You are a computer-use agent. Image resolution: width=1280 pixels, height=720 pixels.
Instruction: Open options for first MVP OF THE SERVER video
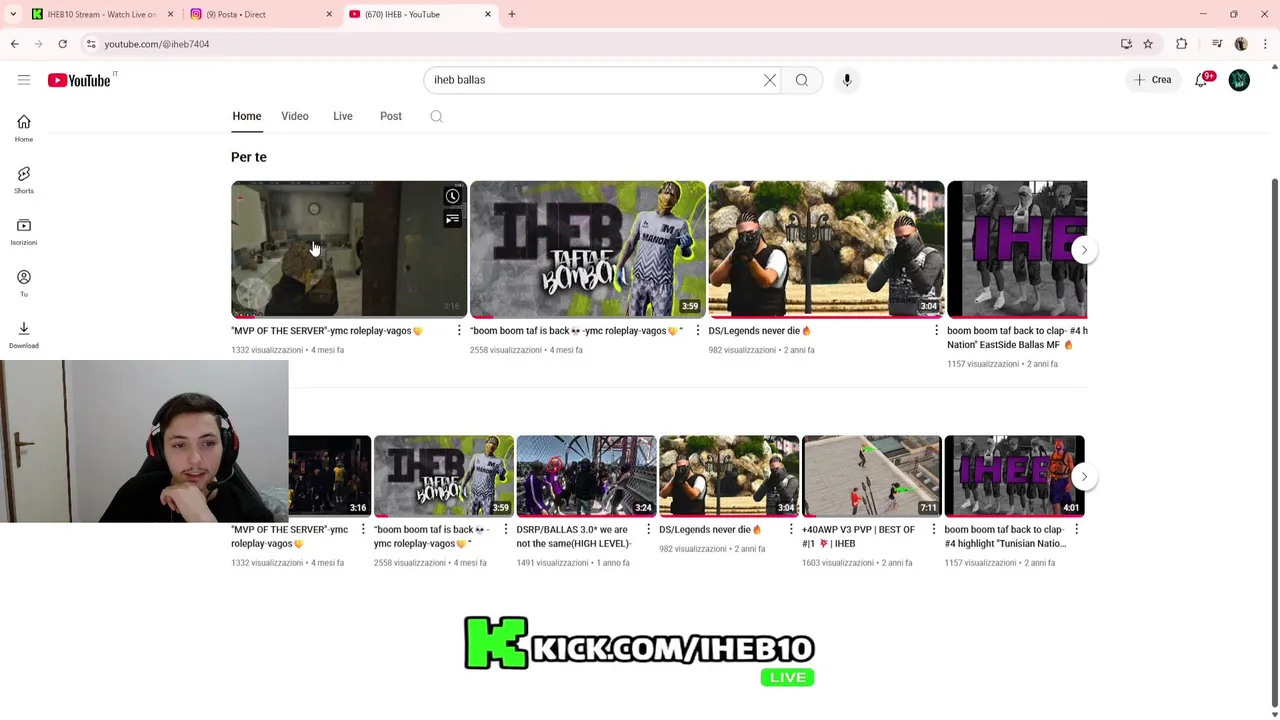coord(459,331)
